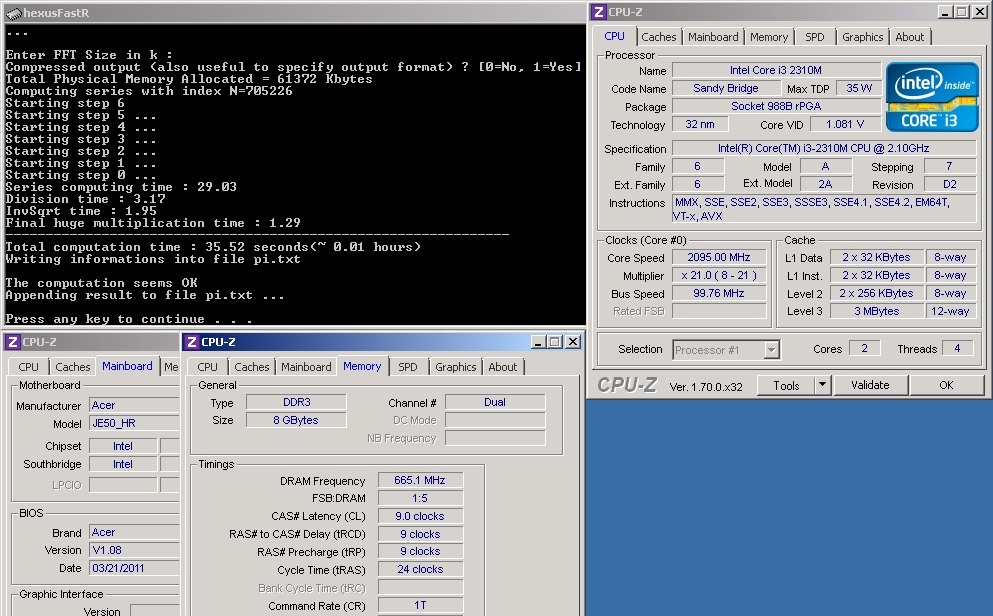Screen dimensions: 993x616
Task: Click the DDR3 memory type field
Action: click(296, 402)
